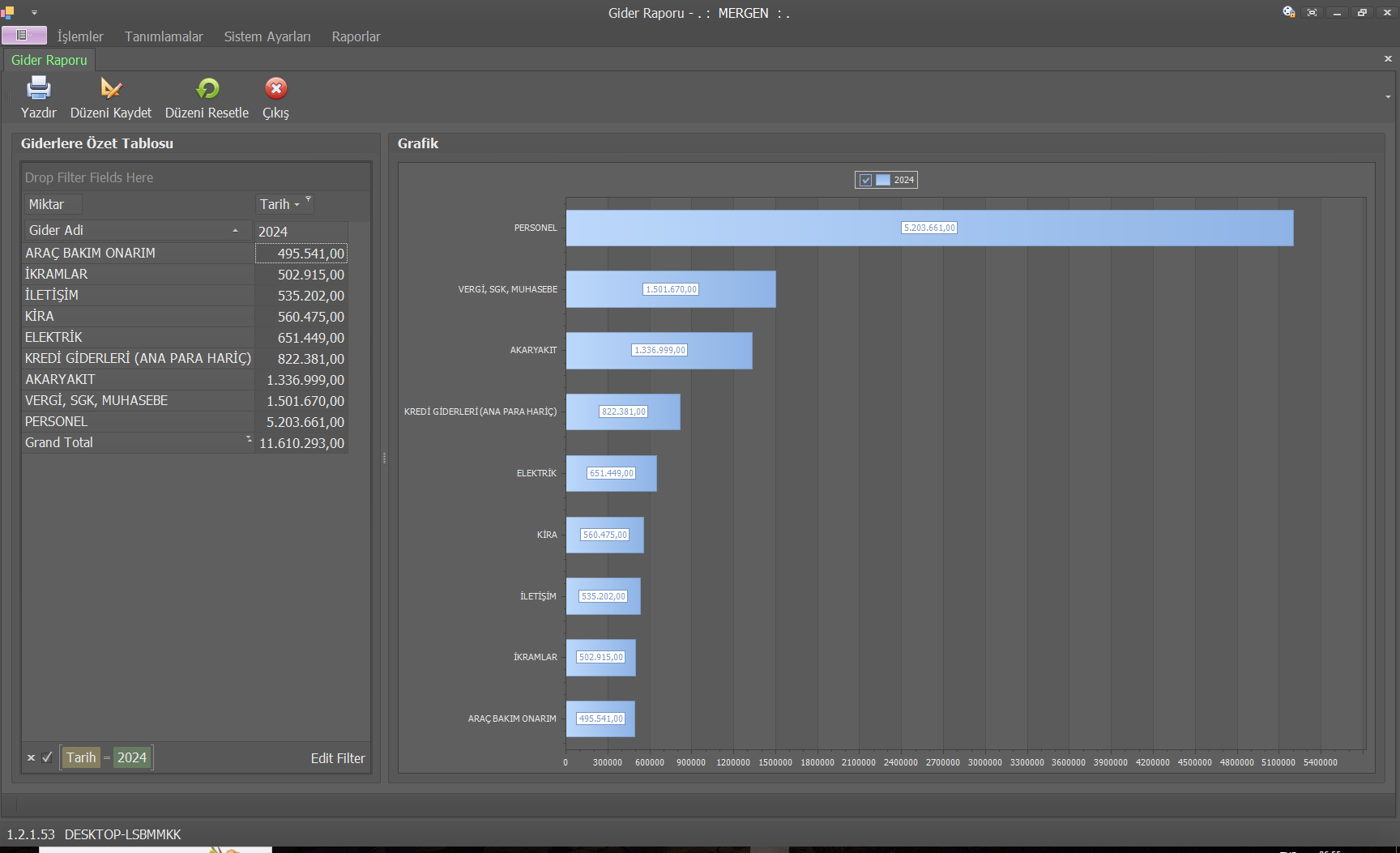Click the red Çıkış exit icon

click(x=276, y=88)
